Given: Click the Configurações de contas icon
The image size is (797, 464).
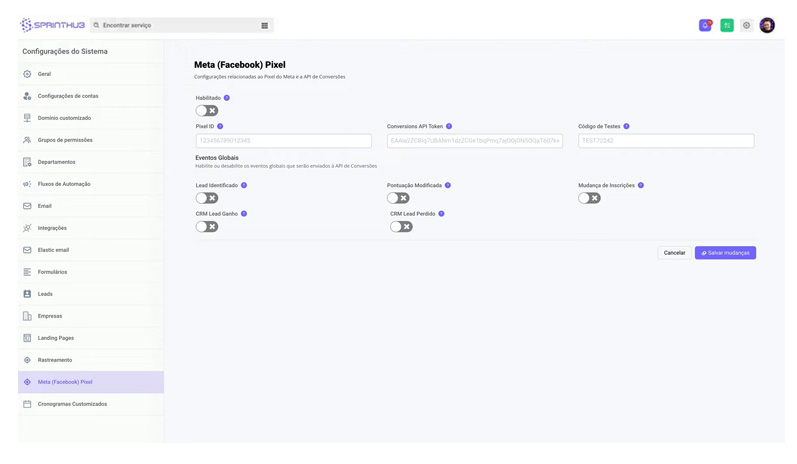Looking at the screenshot, I should click(x=27, y=96).
